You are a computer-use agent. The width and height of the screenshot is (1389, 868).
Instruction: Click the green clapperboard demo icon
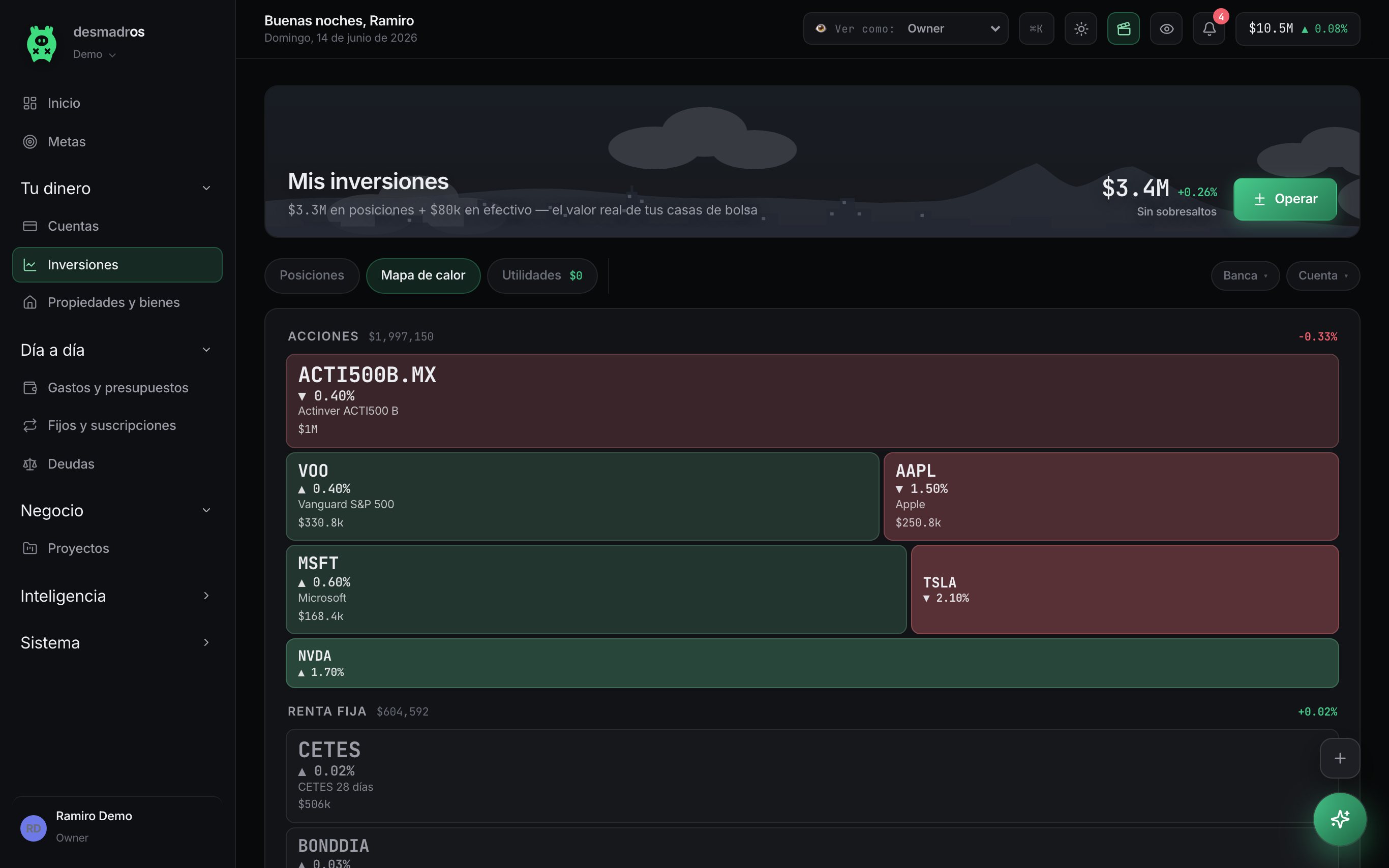tap(1124, 28)
